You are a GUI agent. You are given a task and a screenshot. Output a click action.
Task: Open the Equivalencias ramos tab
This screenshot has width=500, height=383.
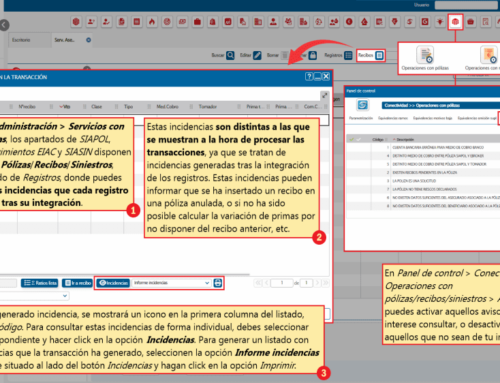pos(393,118)
